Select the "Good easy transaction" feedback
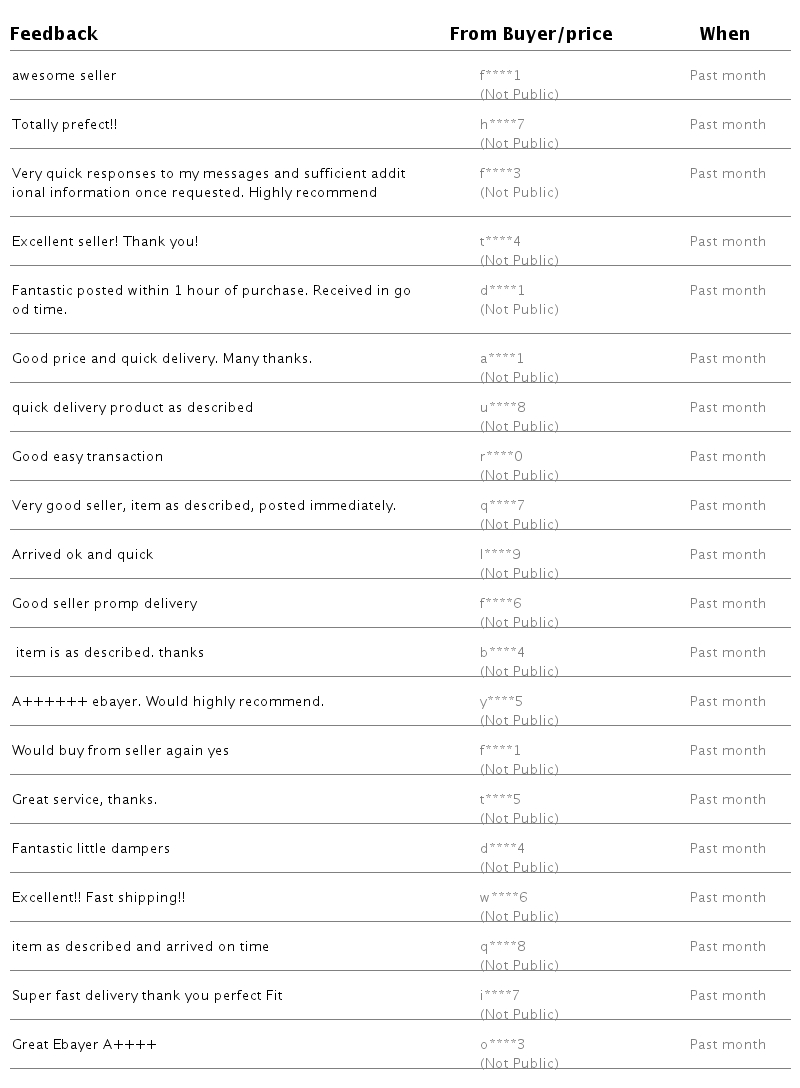This screenshot has height=1088, width=800. (x=87, y=457)
